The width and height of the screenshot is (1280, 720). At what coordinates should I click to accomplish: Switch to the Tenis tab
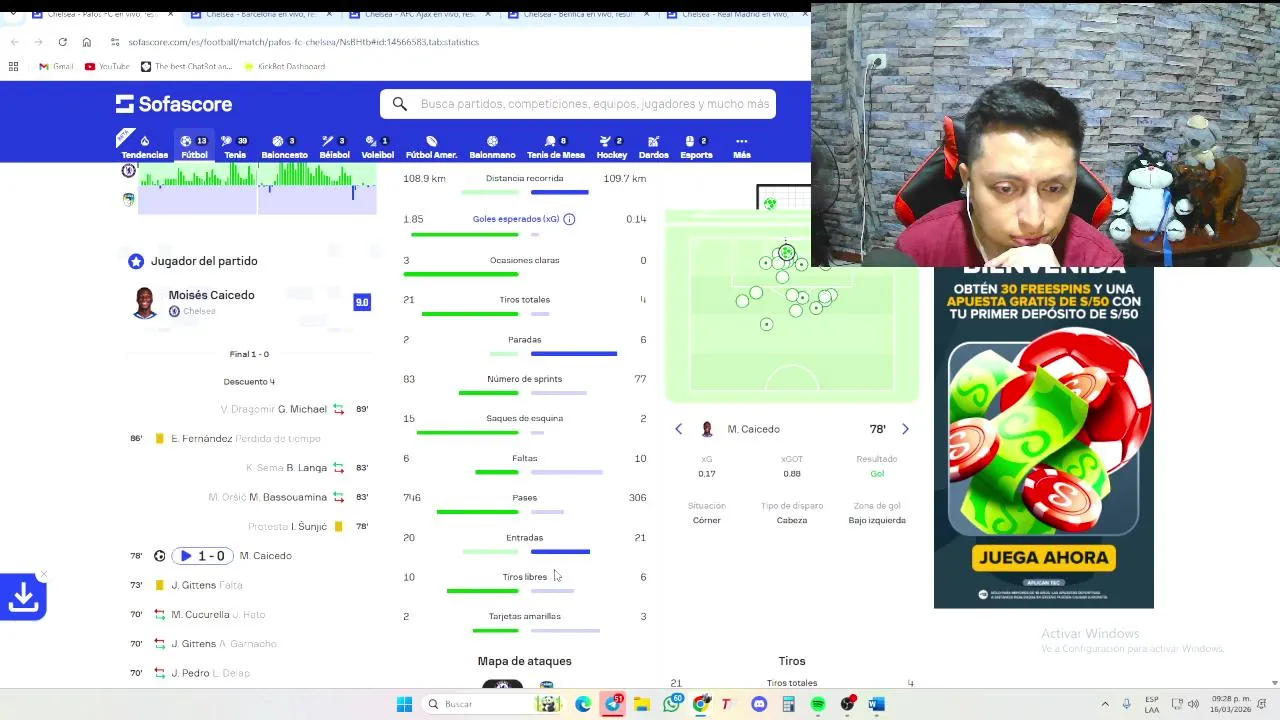[235, 147]
